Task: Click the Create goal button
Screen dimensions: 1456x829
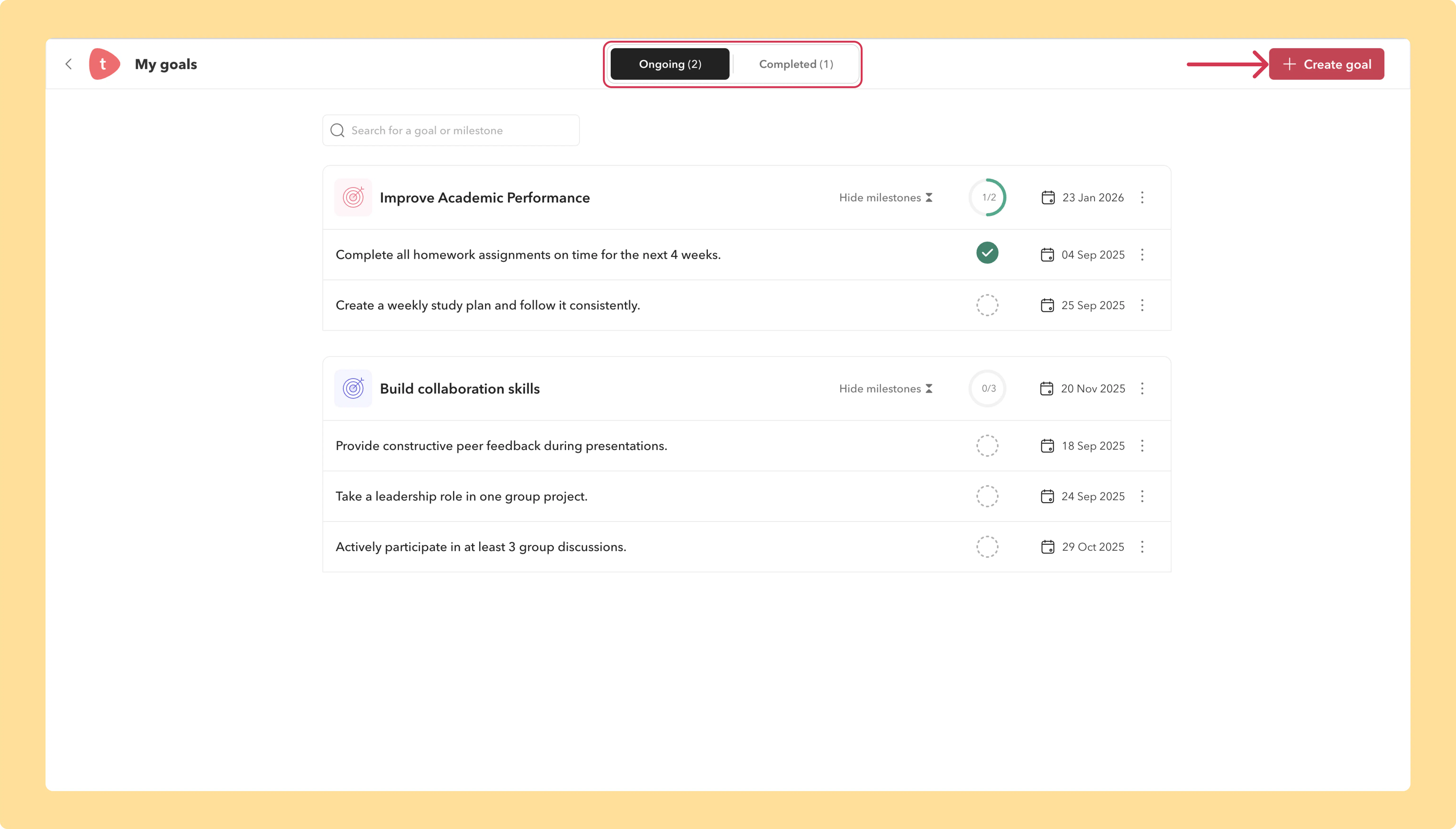Action: tap(1326, 64)
